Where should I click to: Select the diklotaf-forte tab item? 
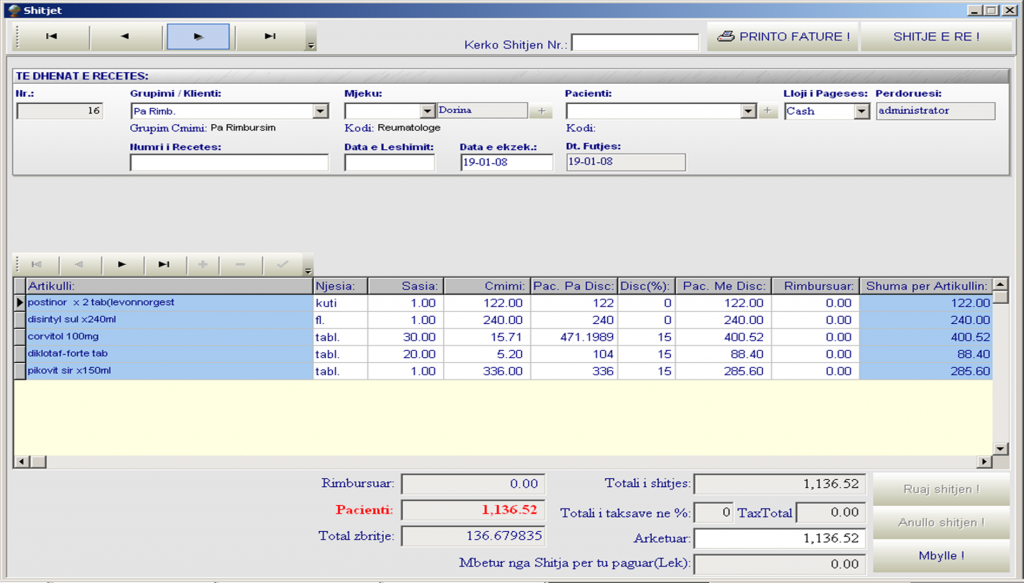coord(169,354)
